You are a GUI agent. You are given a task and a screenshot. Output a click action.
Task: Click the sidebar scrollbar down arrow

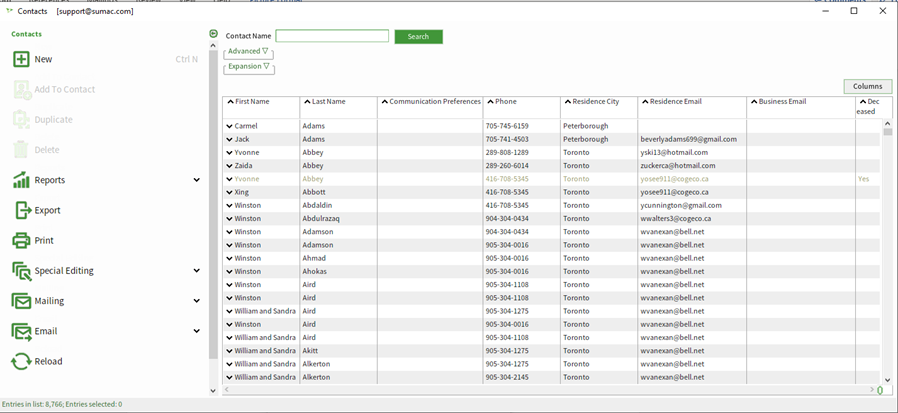coord(213,391)
